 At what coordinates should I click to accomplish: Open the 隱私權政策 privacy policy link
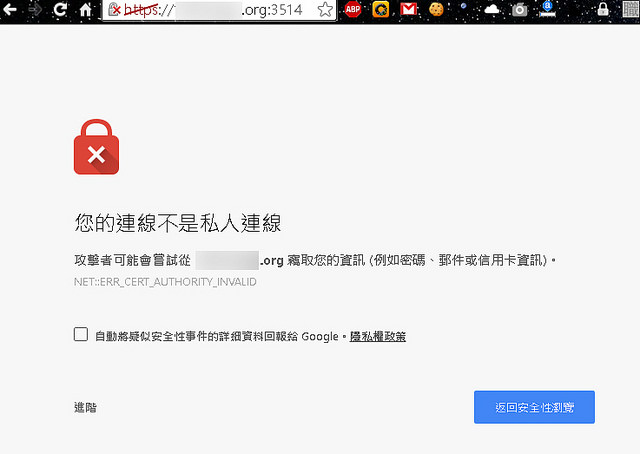(377, 336)
